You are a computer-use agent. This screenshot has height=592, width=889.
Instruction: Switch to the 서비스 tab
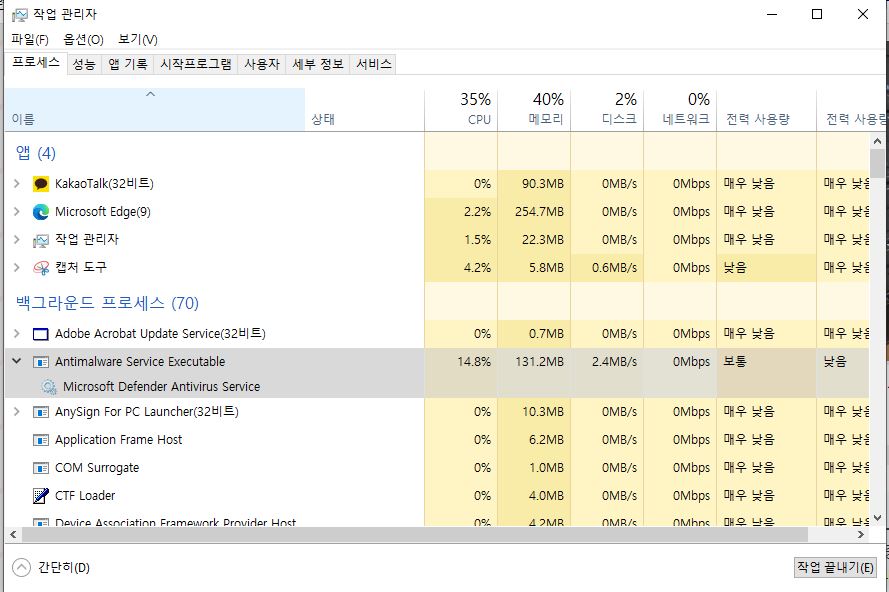tap(374, 64)
